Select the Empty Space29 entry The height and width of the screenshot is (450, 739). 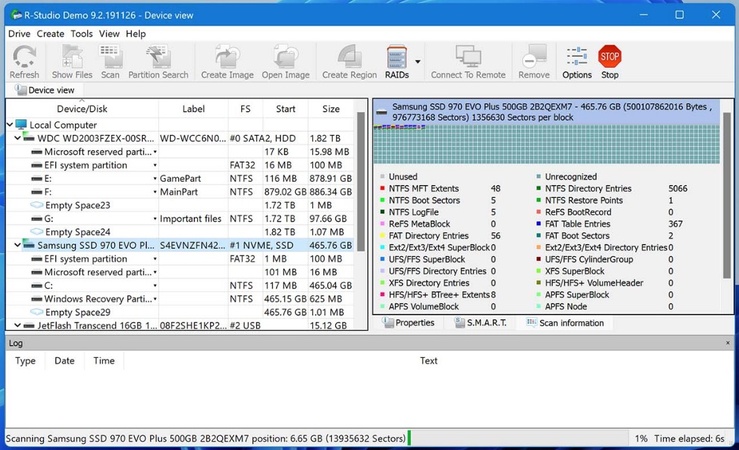click(x=180, y=312)
